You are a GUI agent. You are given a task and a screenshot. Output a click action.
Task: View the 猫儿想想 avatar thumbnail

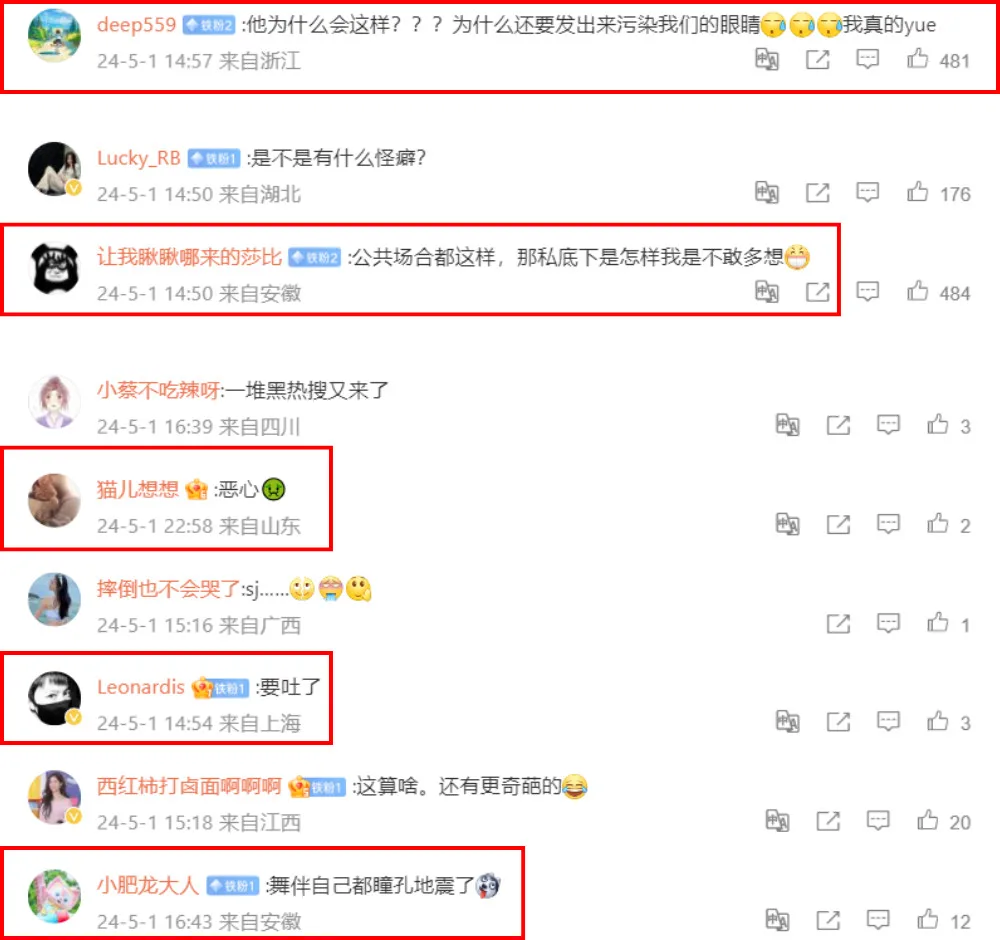(x=55, y=500)
